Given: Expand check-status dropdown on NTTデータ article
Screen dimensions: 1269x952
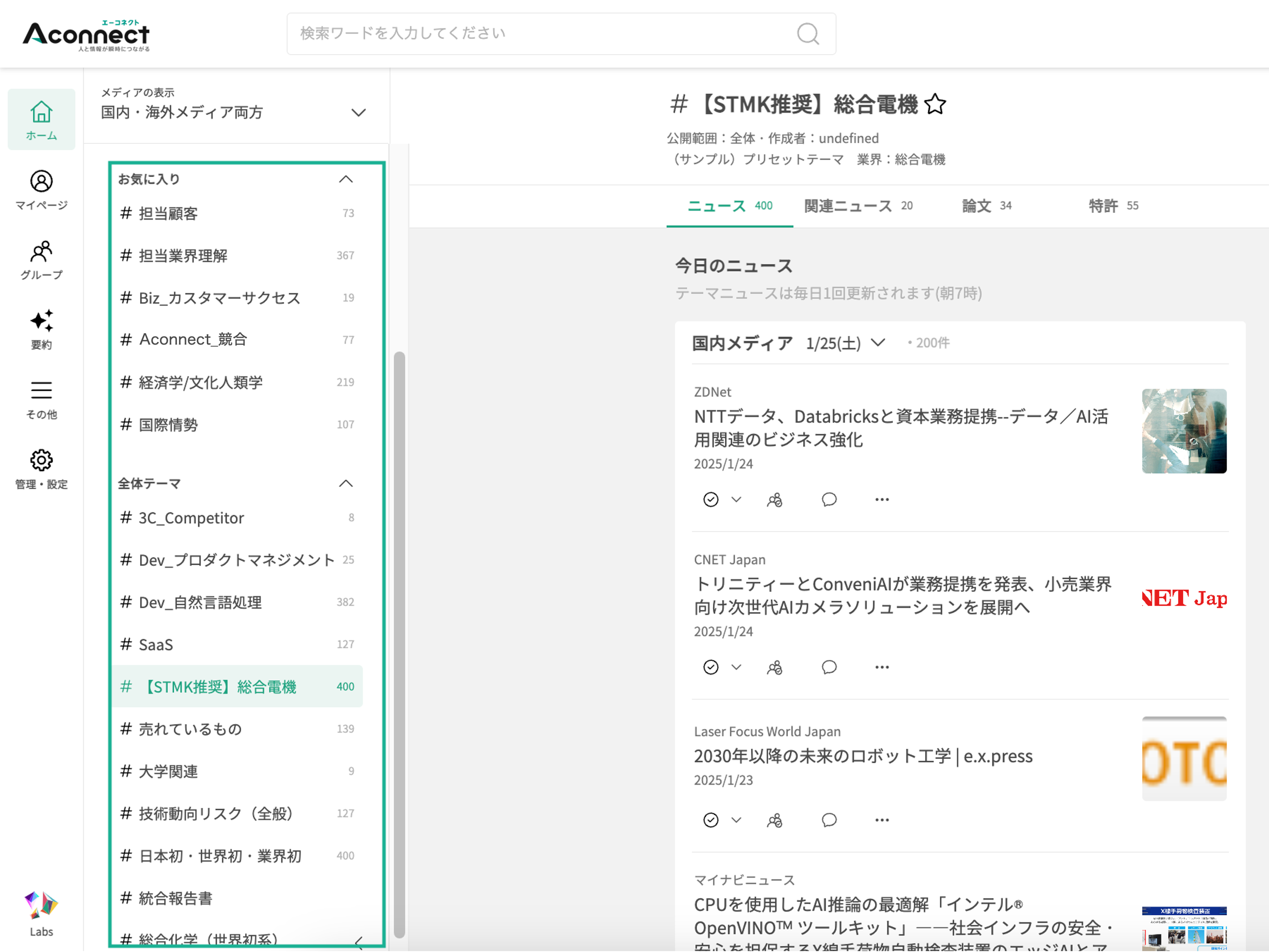Looking at the screenshot, I should pos(737,500).
